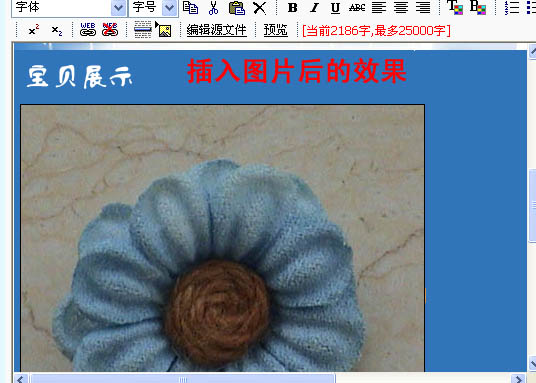536x383 pixels.
Task: Apply subscript formatting
Action: (57, 31)
